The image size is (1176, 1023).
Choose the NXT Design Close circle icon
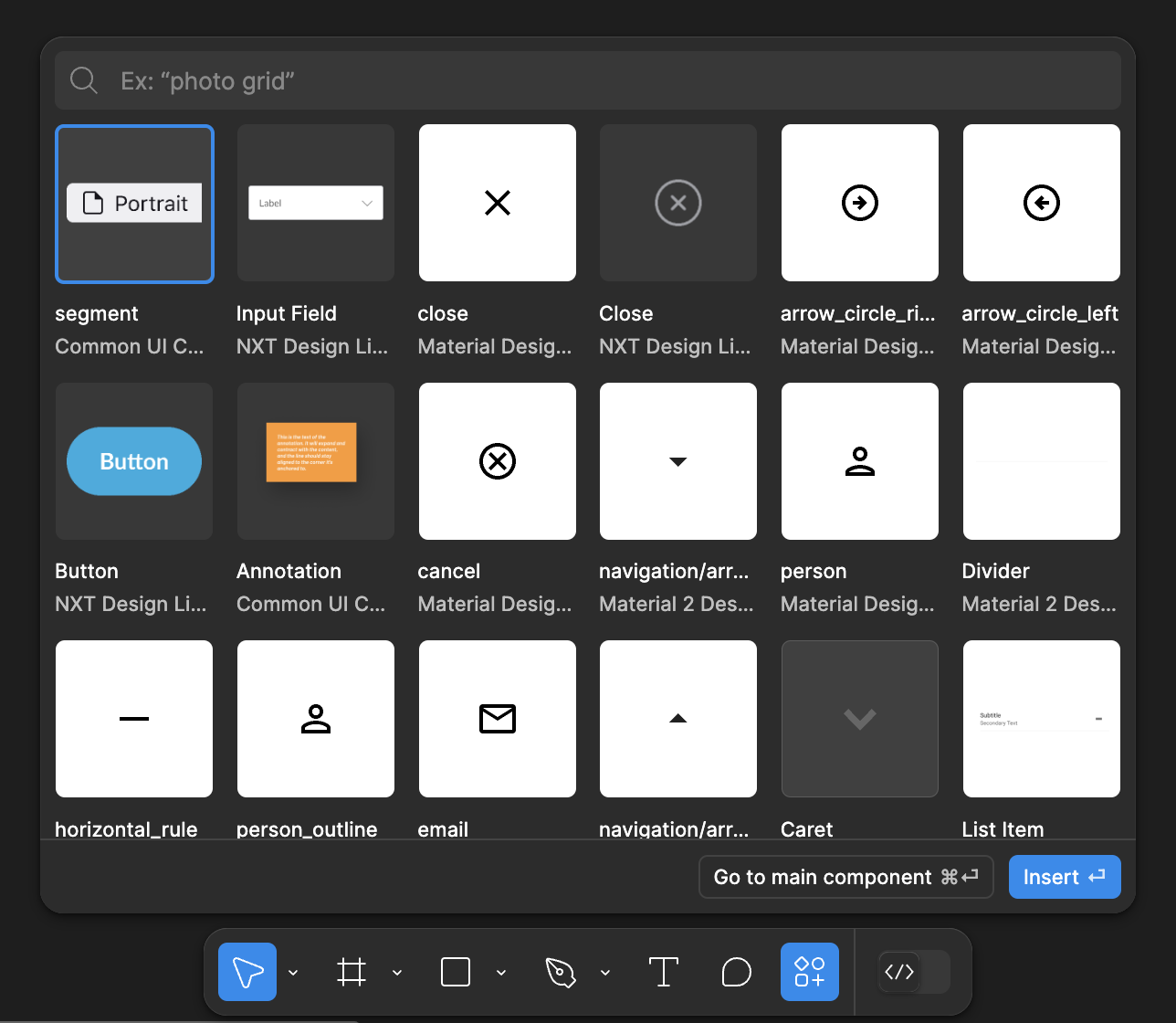678,203
